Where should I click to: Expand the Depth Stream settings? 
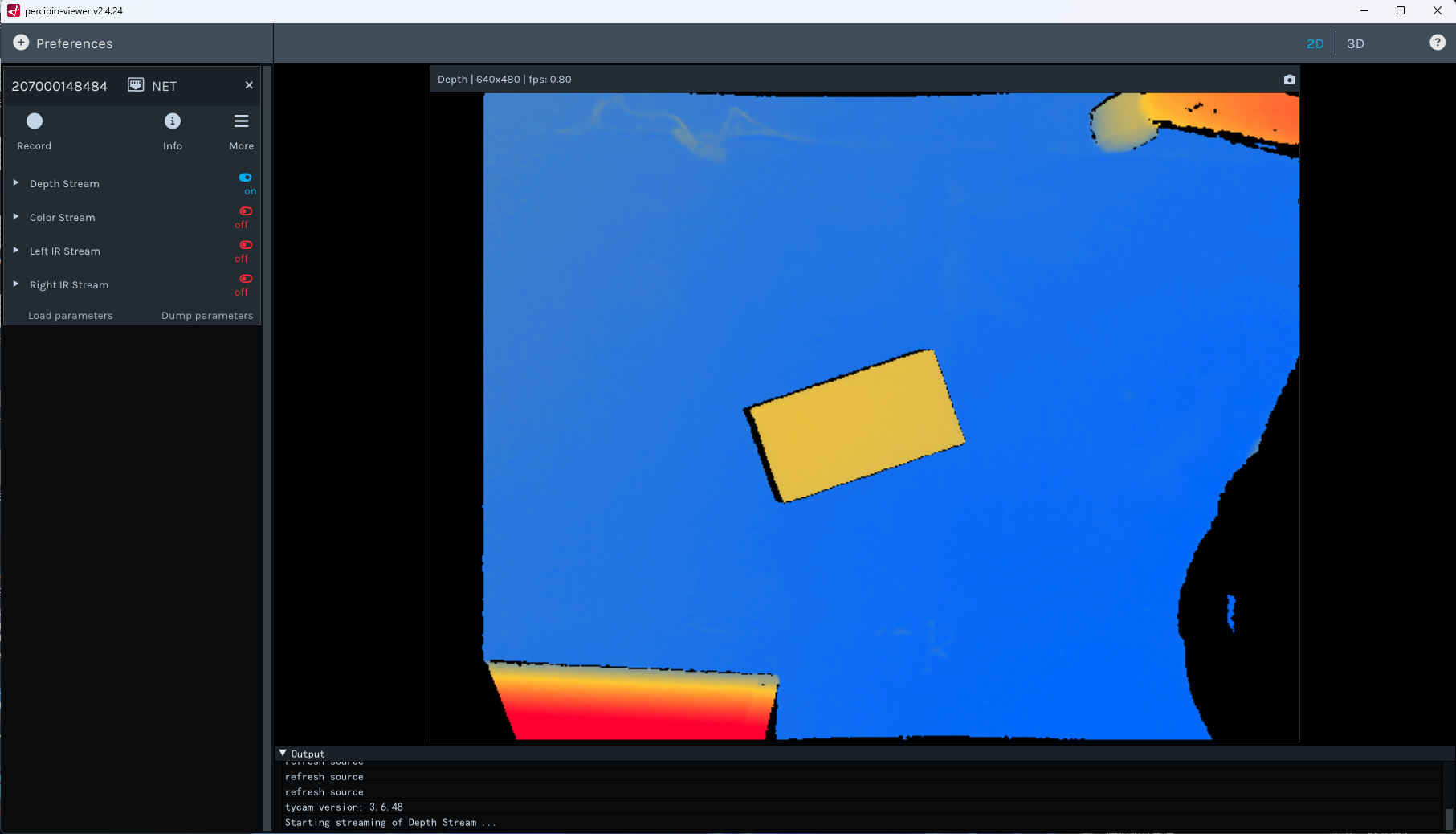[16, 183]
